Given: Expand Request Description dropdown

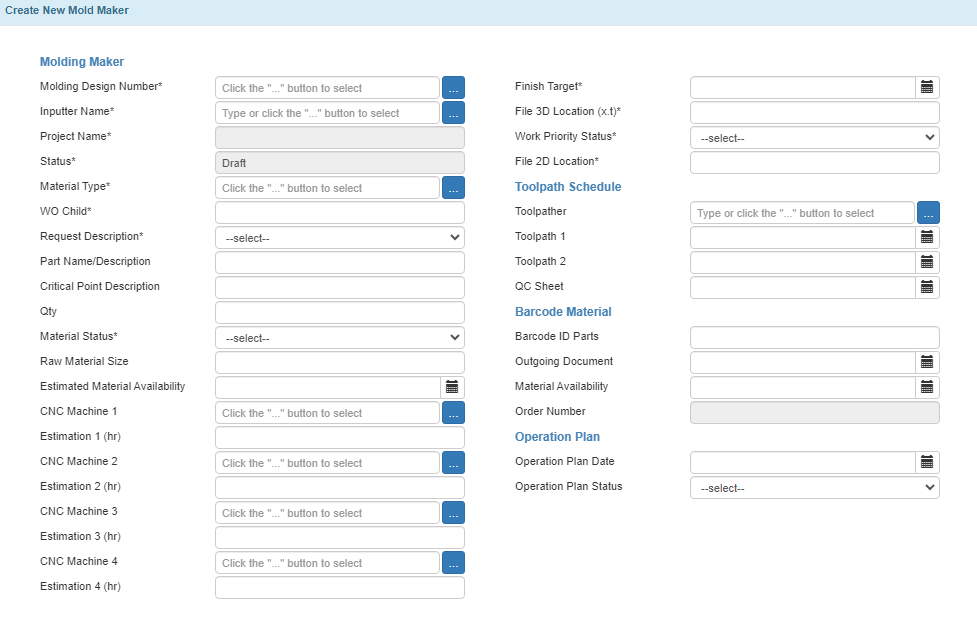Looking at the screenshot, I should 340,237.
